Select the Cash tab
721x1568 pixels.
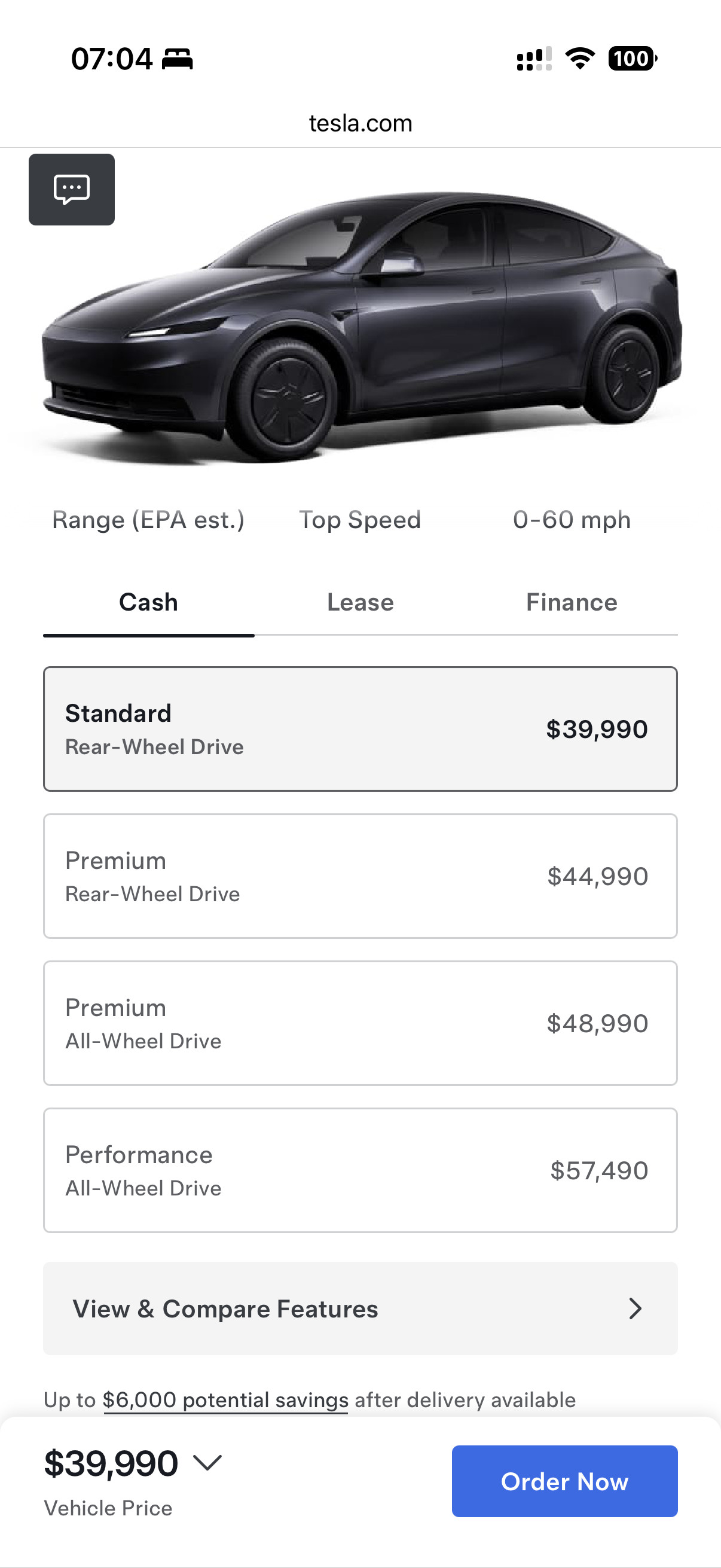click(148, 602)
